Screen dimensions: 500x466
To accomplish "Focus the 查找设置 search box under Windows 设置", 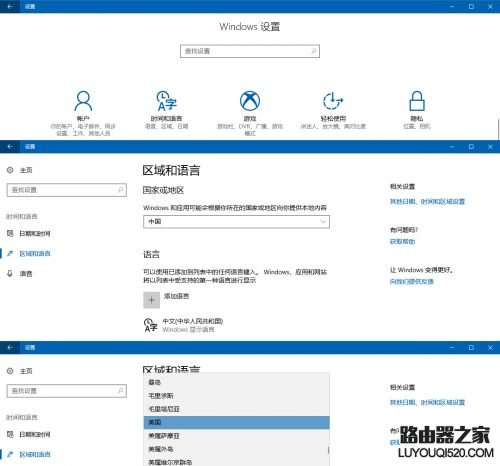I will point(250,51).
